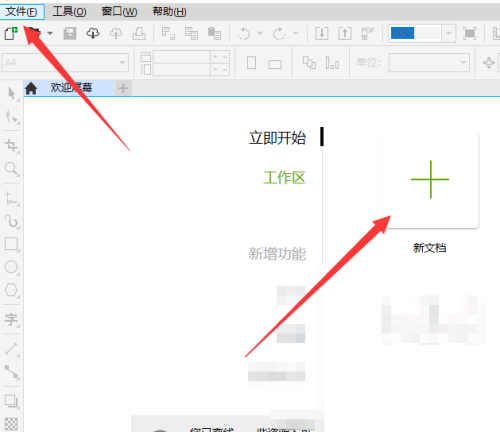Open the 单位 units dropdown
The height and width of the screenshot is (432, 500).
point(429,62)
